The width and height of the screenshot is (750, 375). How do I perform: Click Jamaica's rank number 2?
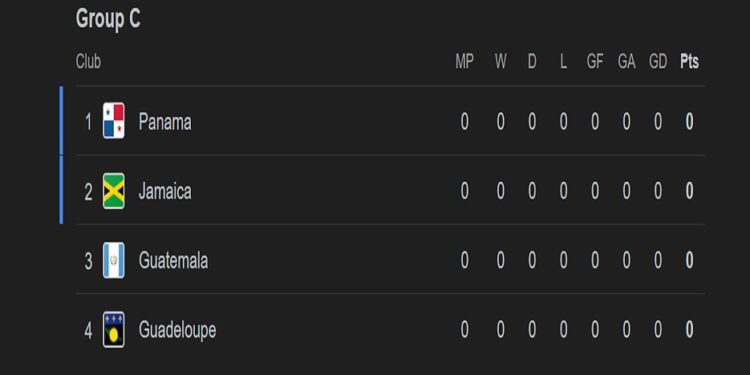(88, 192)
